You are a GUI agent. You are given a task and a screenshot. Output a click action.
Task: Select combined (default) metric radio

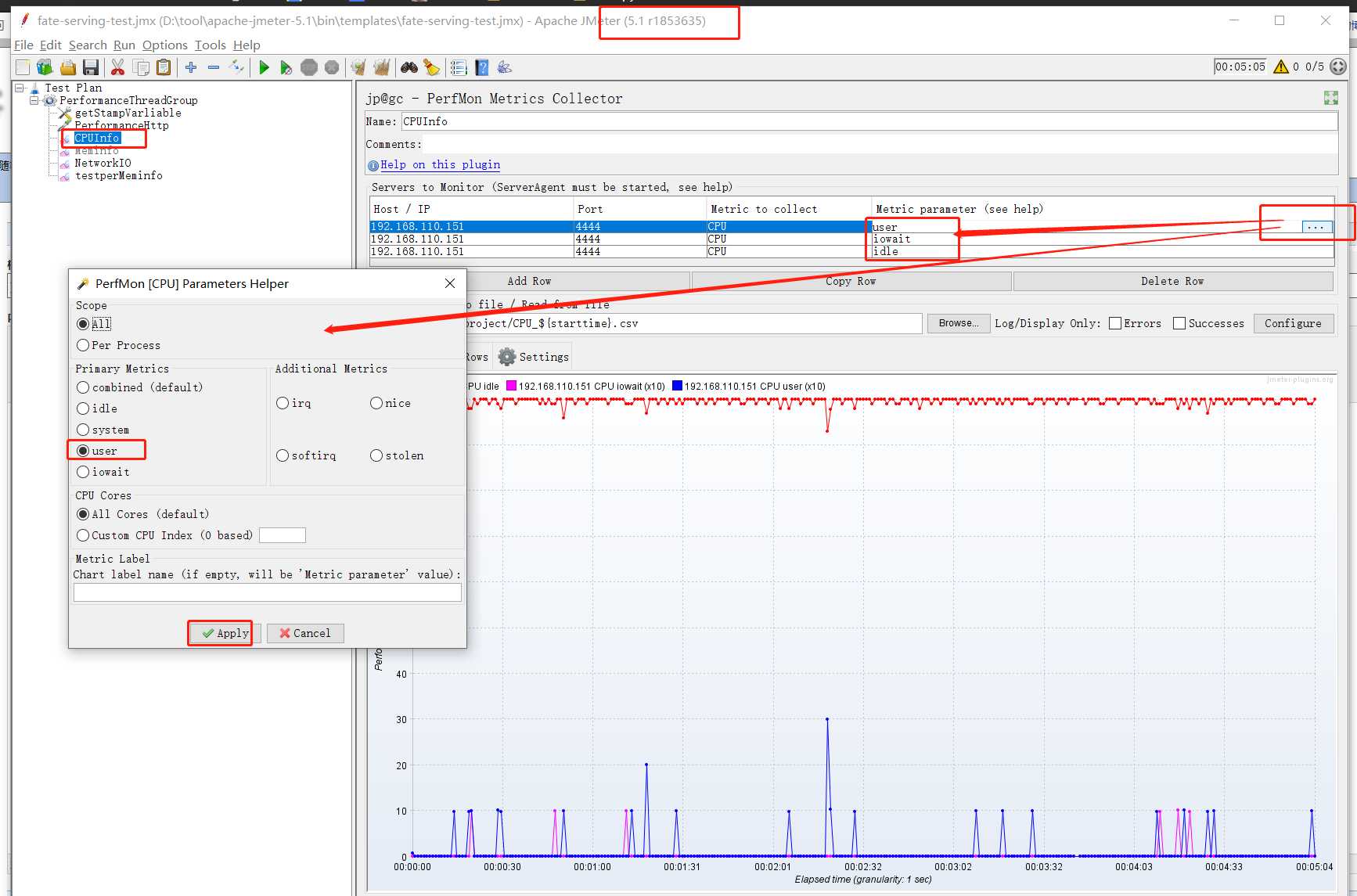pyautogui.click(x=83, y=387)
